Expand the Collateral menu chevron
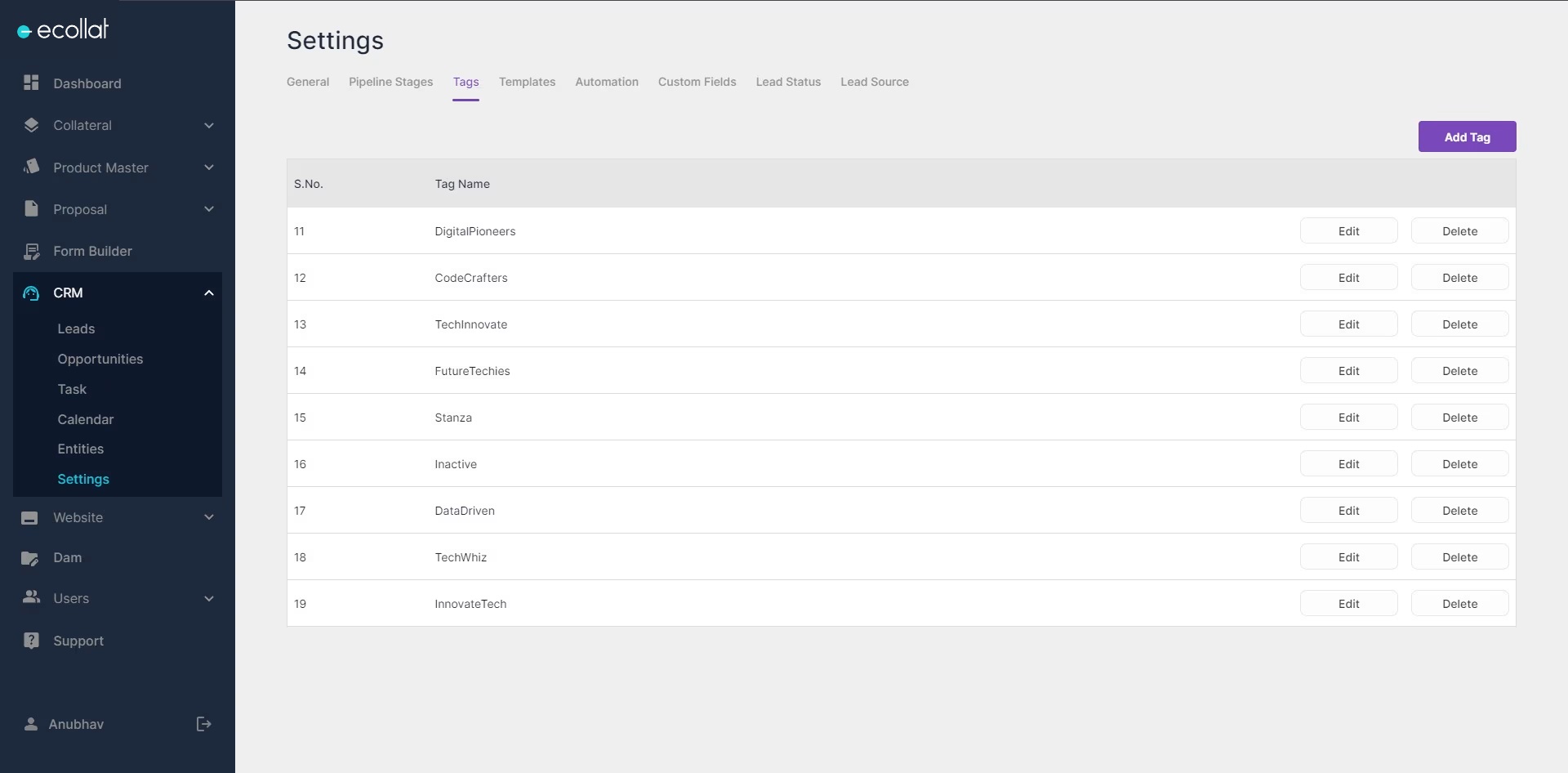 [x=209, y=126]
